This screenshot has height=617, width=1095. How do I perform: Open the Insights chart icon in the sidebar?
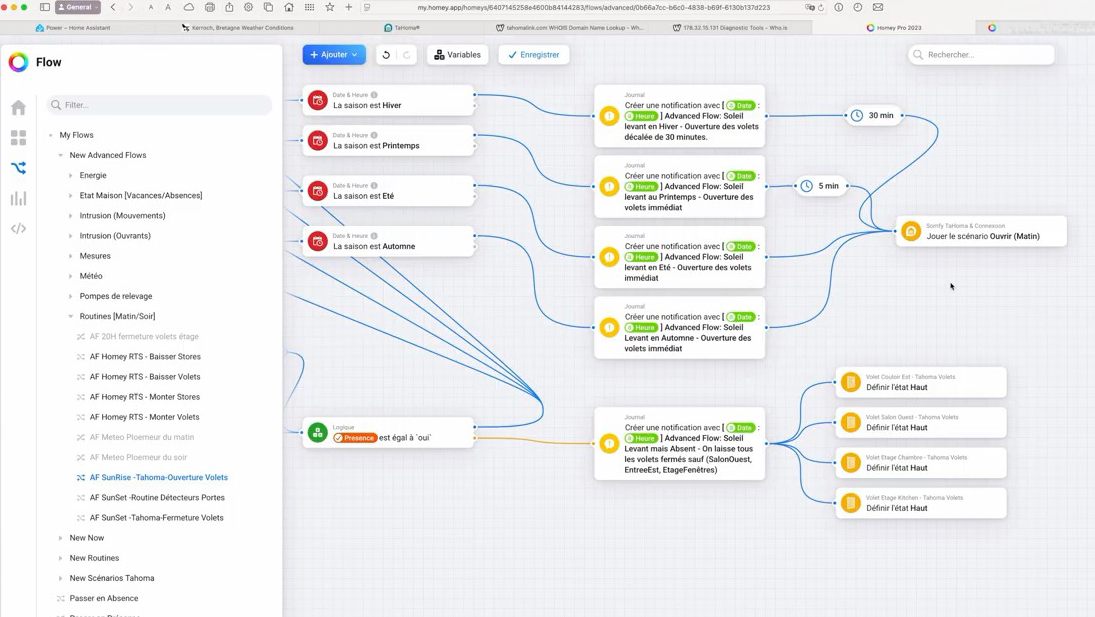tap(18, 198)
